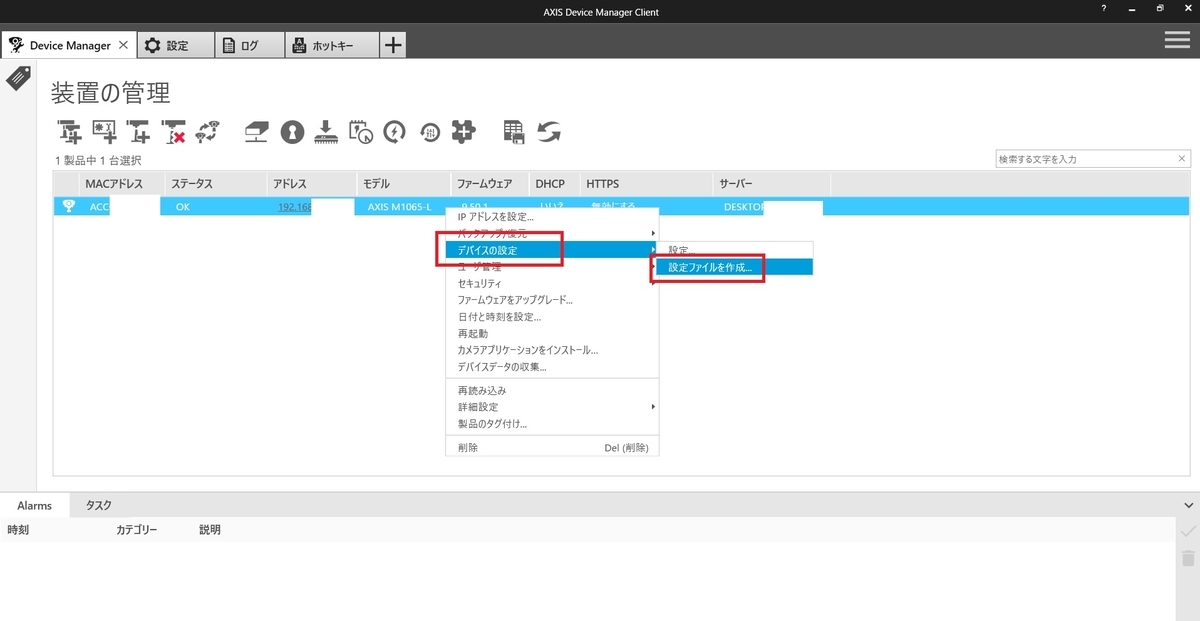
Task: Click the 説明 column in Alarms panel
Action: (x=210, y=530)
